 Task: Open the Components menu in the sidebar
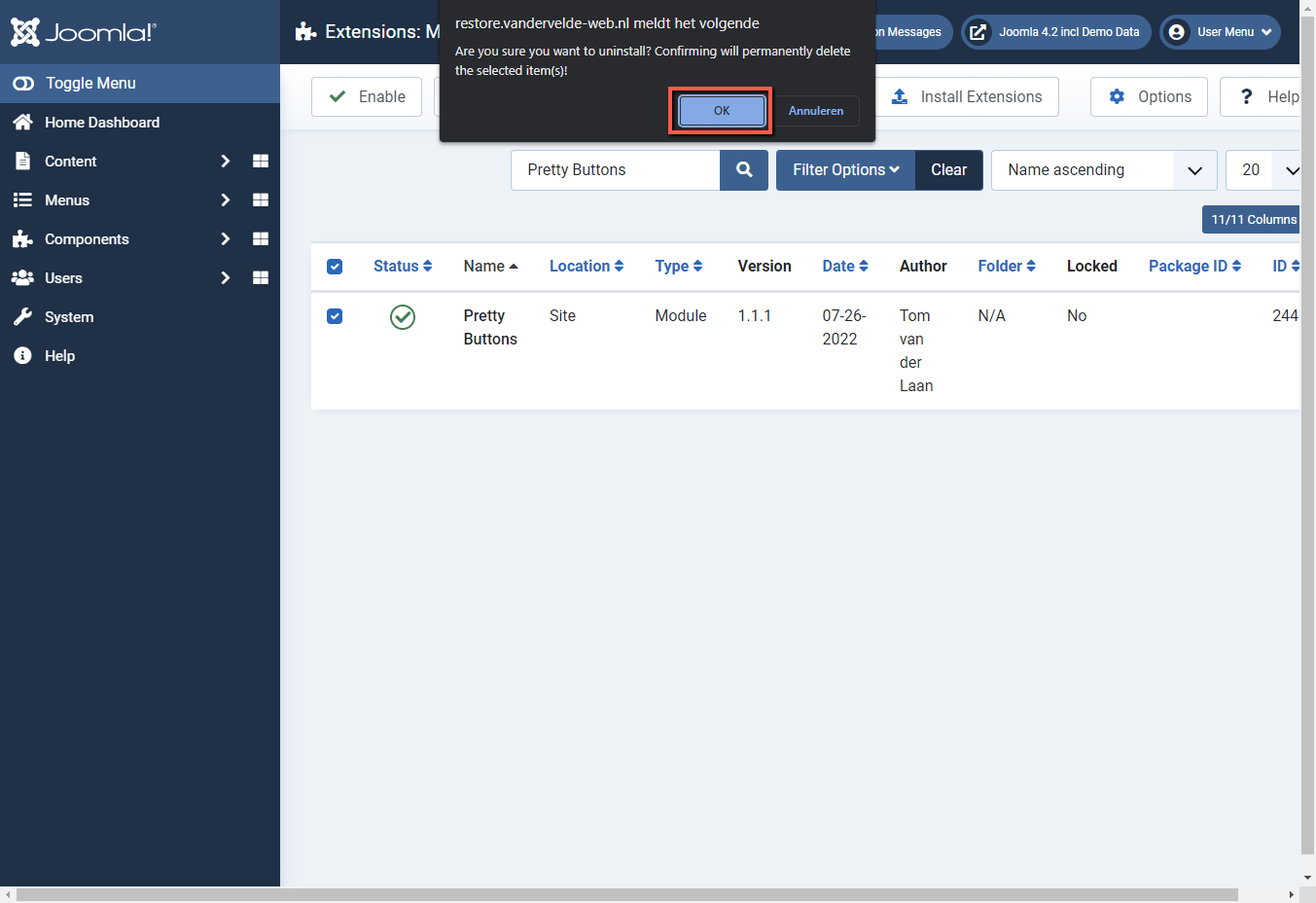(87, 238)
